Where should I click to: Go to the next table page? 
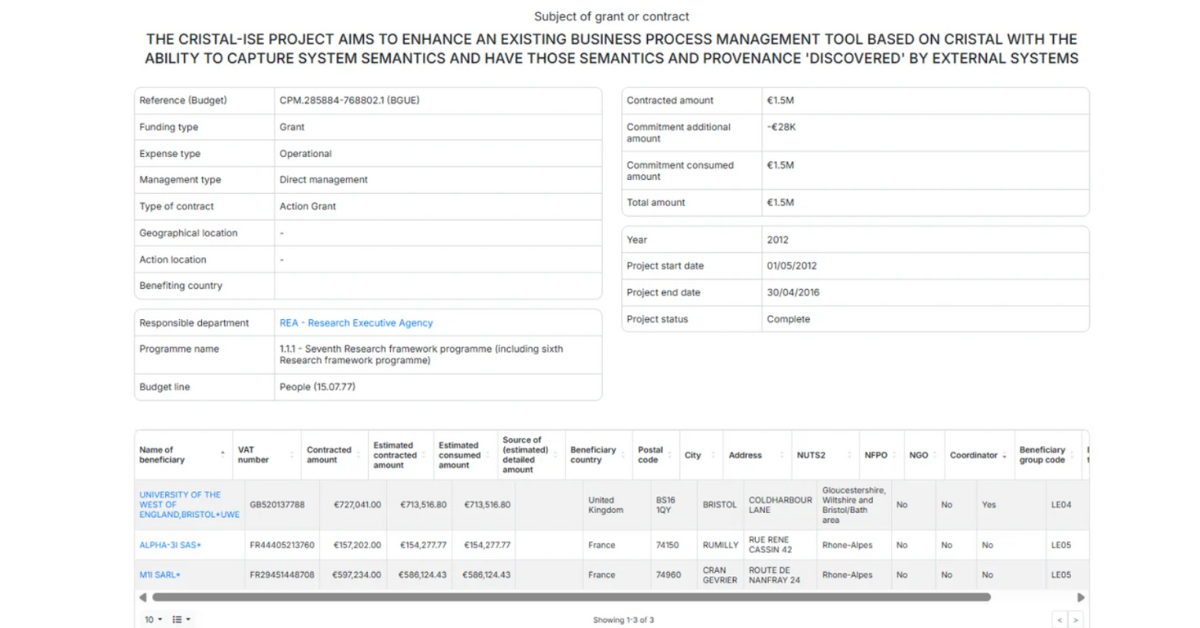(x=1076, y=620)
